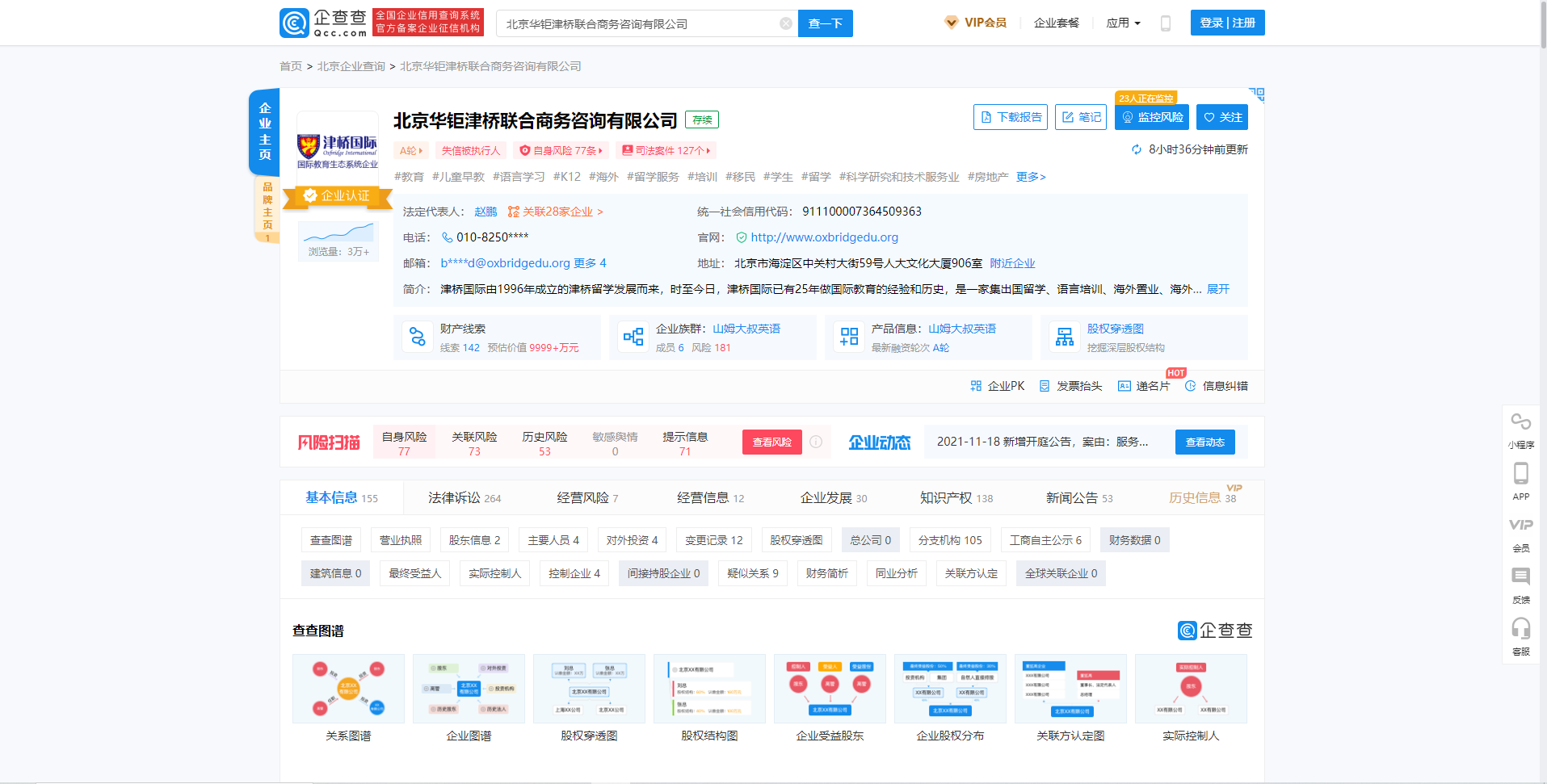1547x784 pixels.
Task: Click the 笔记 notes button
Action: point(1081,117)
